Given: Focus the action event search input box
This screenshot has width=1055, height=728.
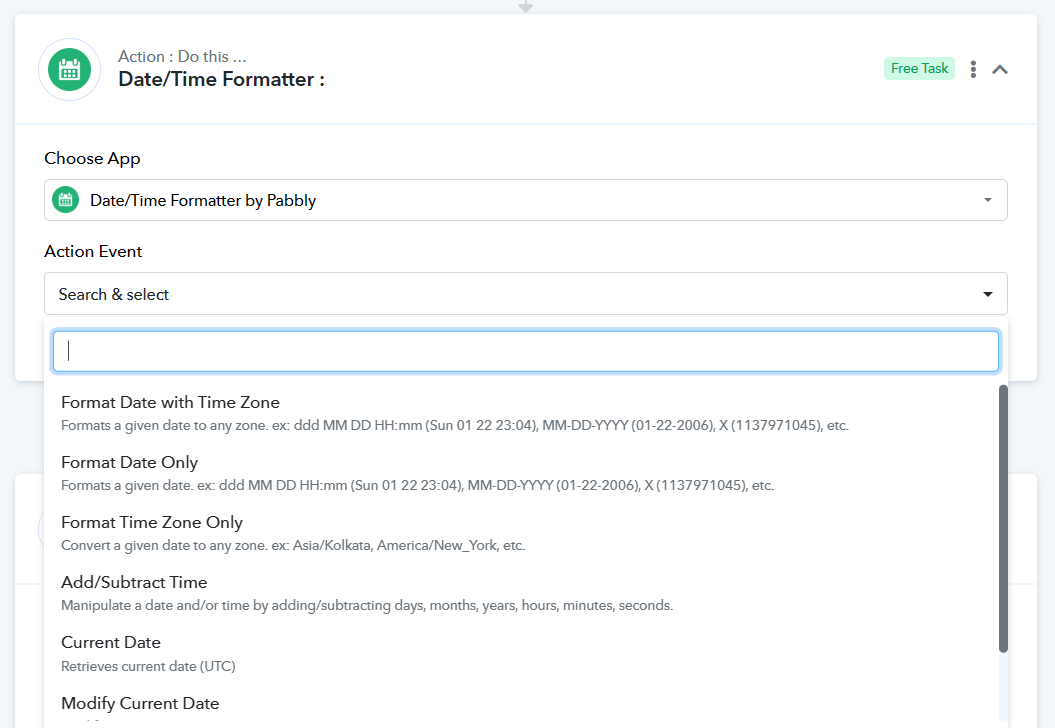Looking at the screenshot, I should (x=525, y=351).
